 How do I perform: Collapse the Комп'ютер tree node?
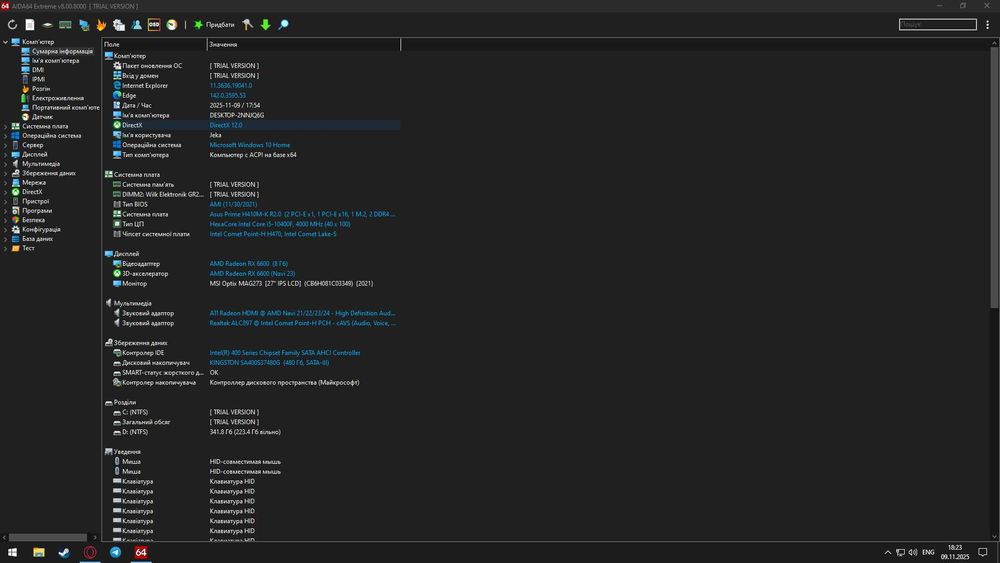click(6, 42)
